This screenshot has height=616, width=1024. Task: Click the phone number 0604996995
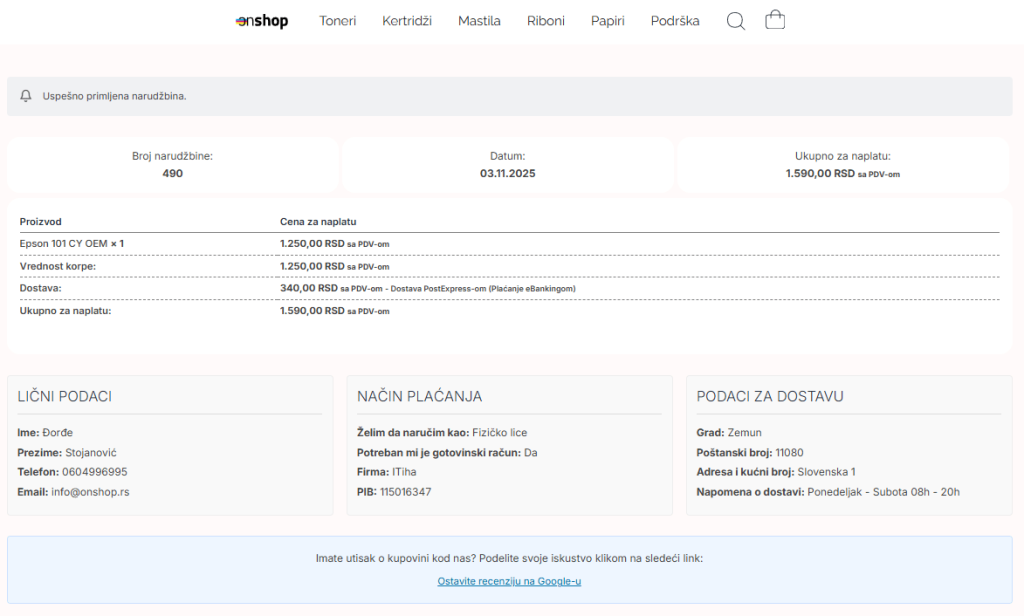coord(94,472)
